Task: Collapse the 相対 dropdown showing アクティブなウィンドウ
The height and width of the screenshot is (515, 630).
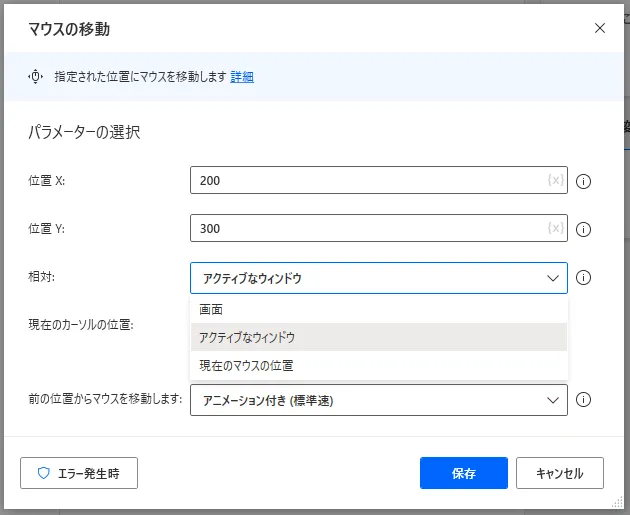Action: [x=378, y=278]
